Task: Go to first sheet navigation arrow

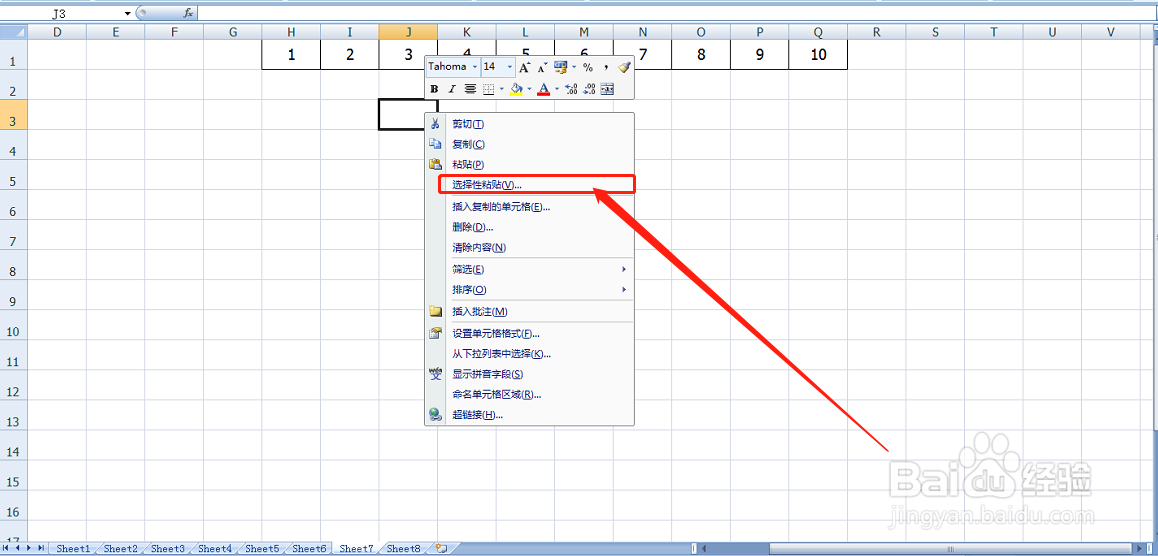Action: (8, 548)
